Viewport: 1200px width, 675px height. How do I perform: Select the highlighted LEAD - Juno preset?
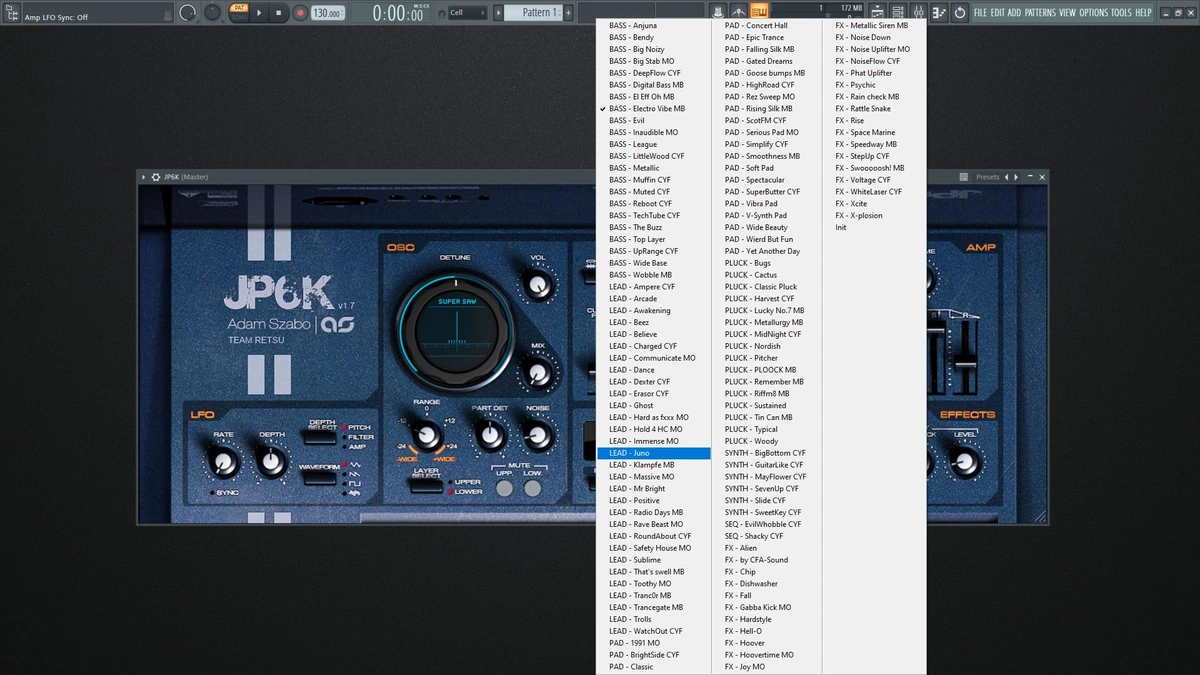point(654,453)
